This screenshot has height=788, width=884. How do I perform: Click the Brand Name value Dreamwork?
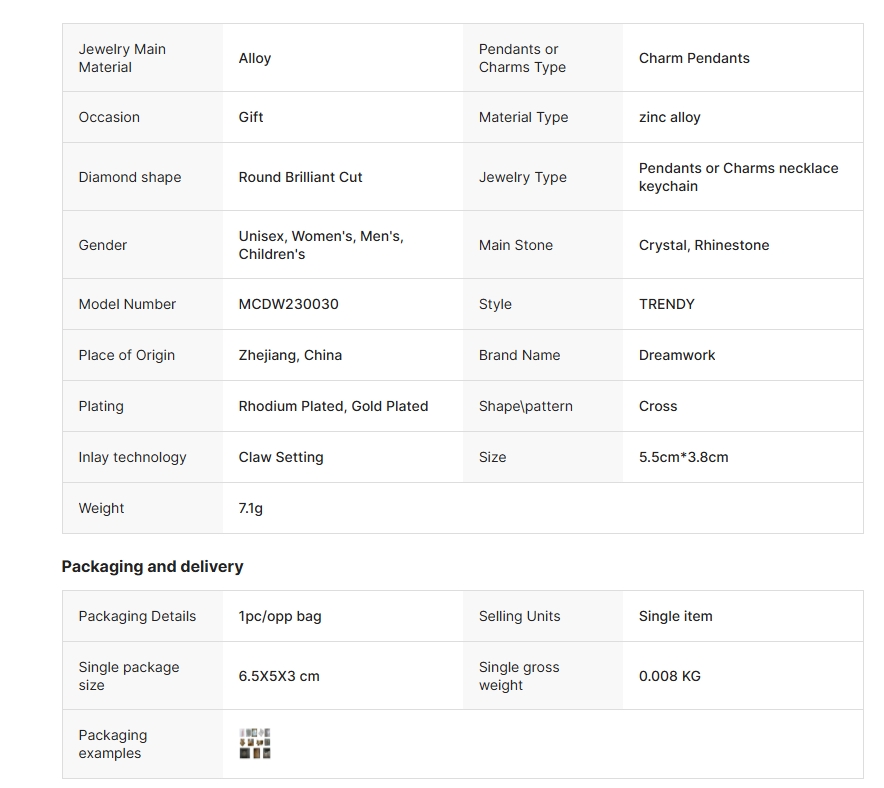click(x=677, y=355)
